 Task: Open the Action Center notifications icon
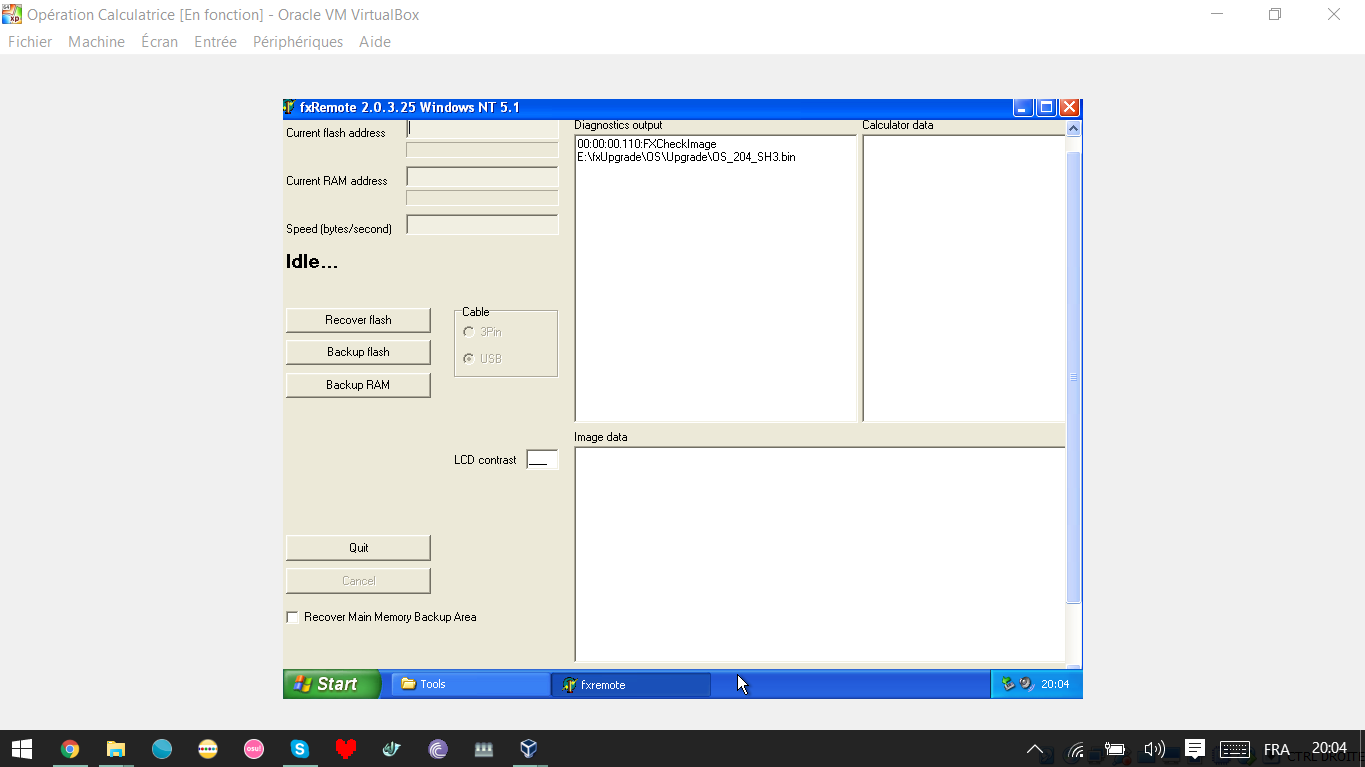tap(1194, 748)
